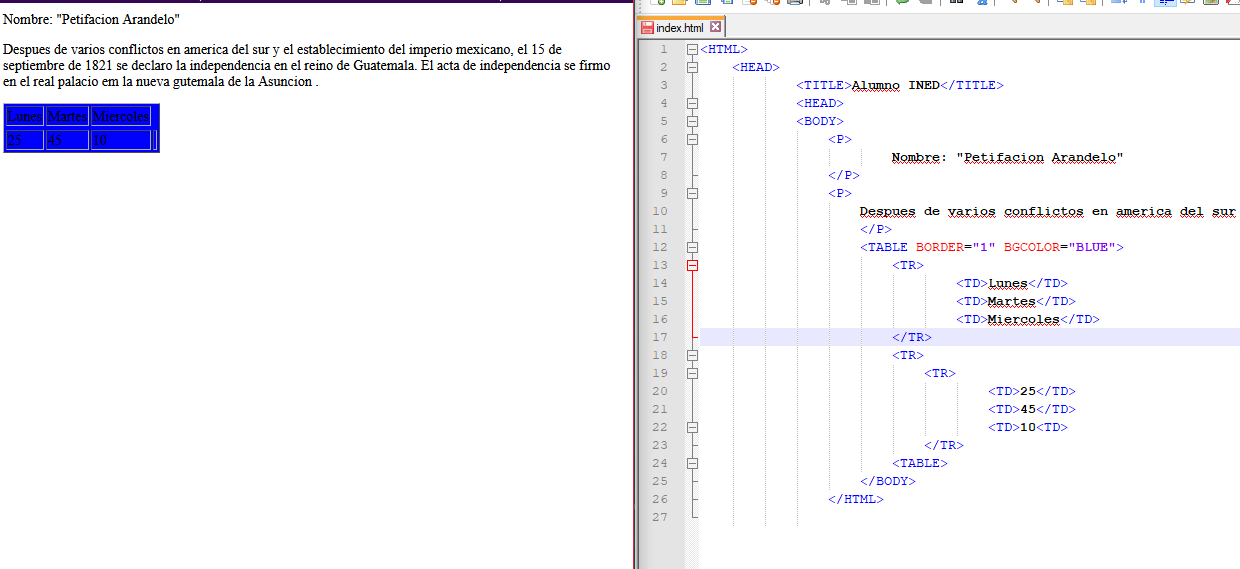Click the Miercoles cell in the rendered table
This screenshot has width=1240, height=569.
[120, 117]
